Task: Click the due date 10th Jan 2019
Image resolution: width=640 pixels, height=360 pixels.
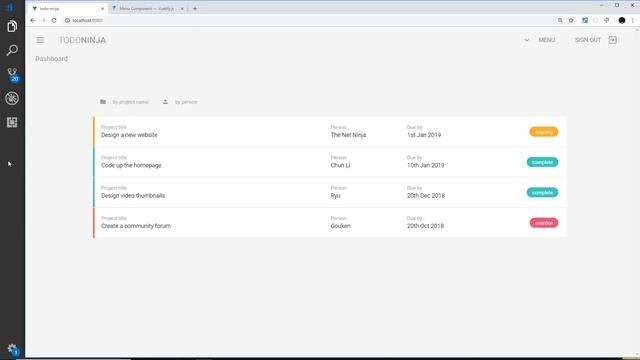Action: [x=425, y=165]
